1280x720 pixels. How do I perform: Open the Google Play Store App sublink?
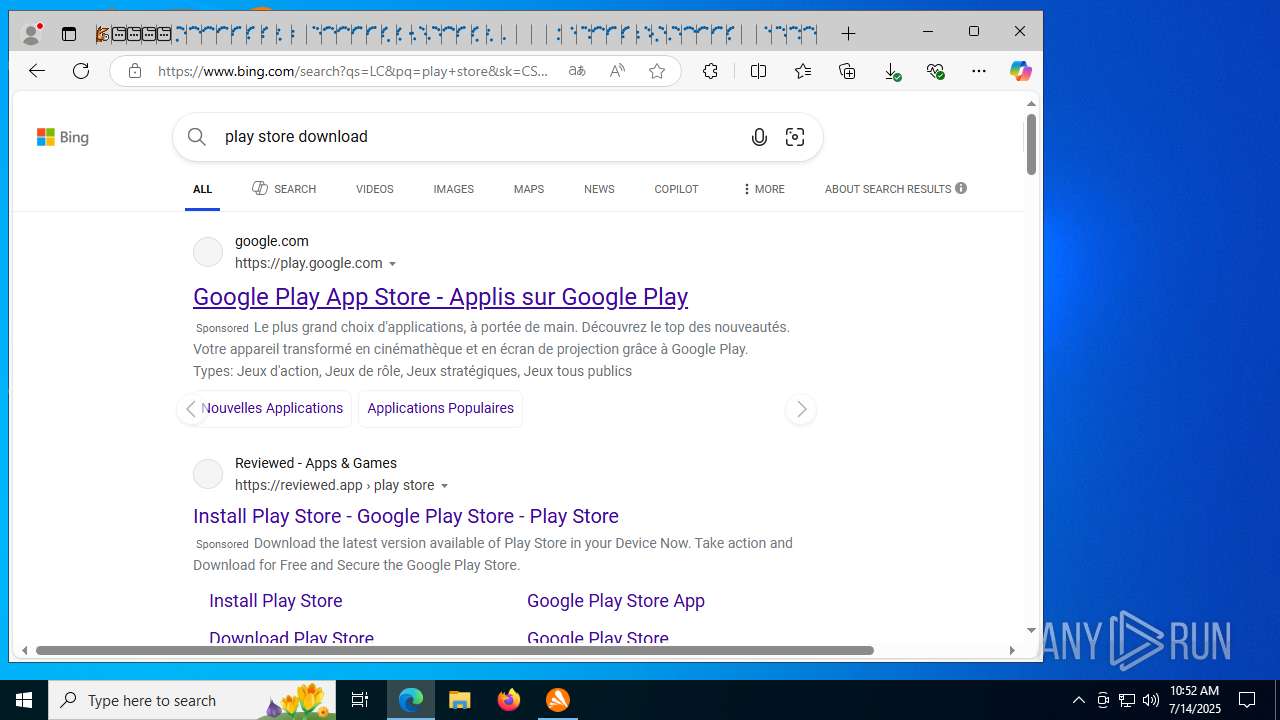coord(616,601)
